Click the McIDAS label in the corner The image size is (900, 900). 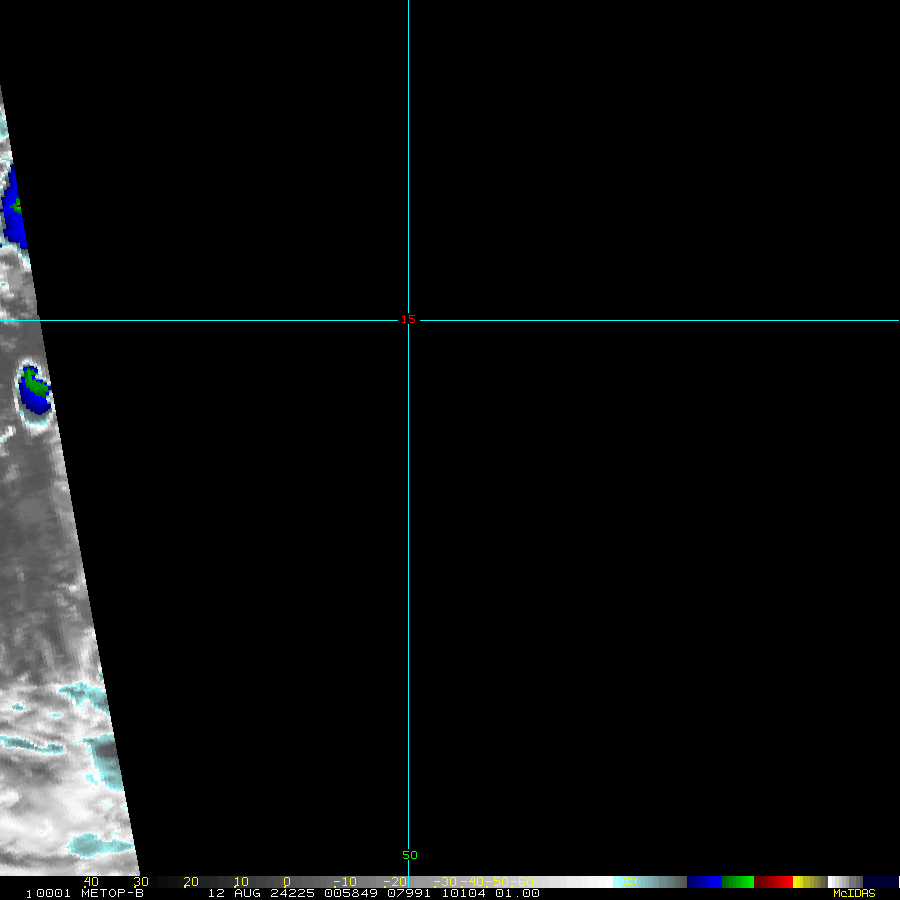pyautogui.click(x=854, y=893)
